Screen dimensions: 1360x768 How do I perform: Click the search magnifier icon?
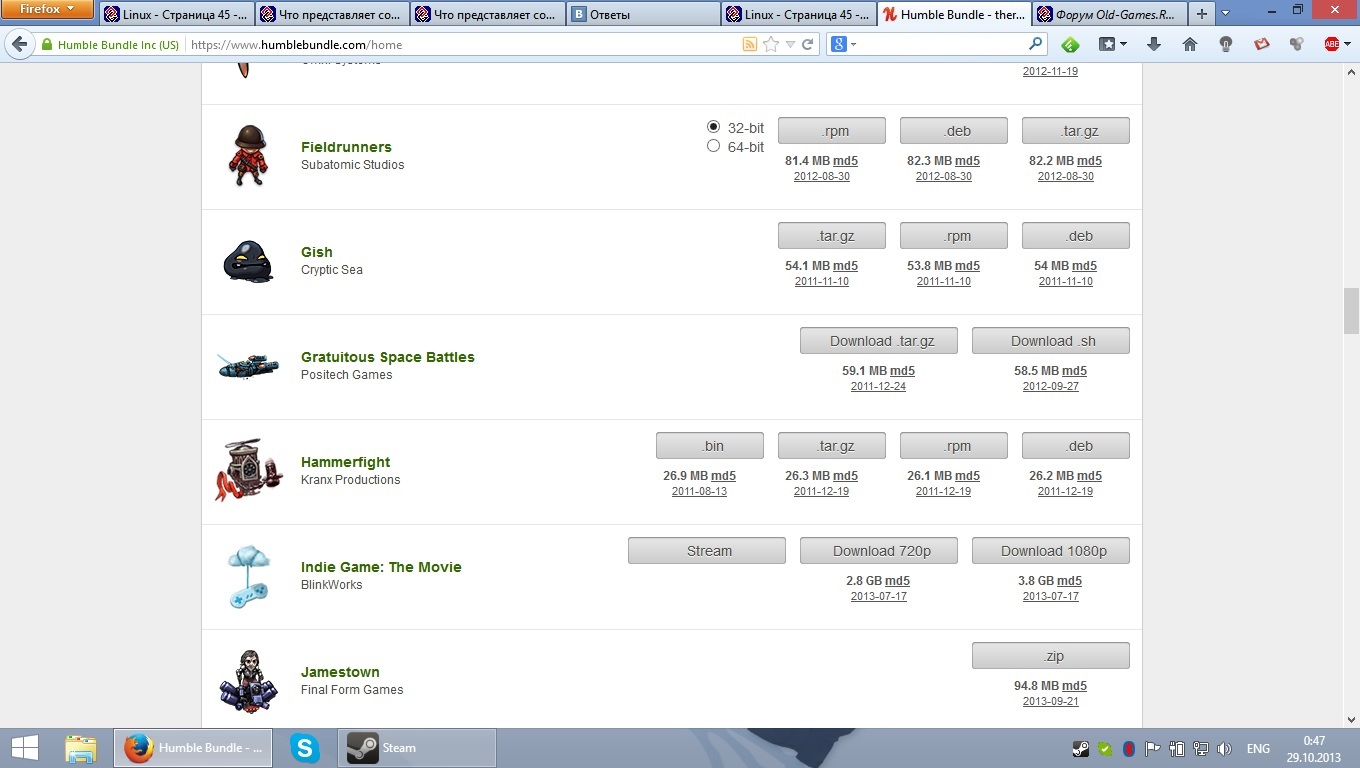1036,44
